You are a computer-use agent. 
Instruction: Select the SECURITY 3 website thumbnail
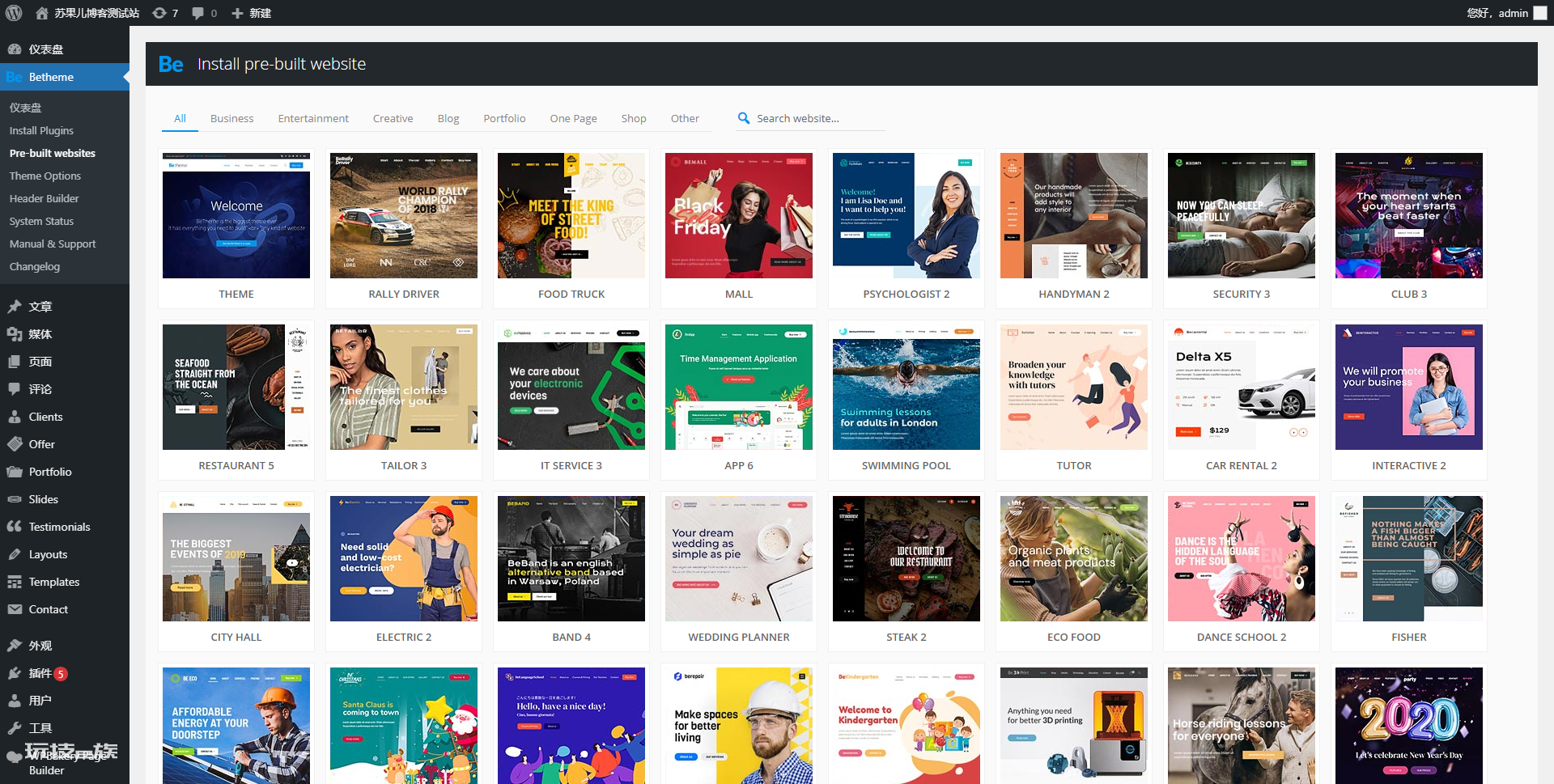pos(1242,215)
